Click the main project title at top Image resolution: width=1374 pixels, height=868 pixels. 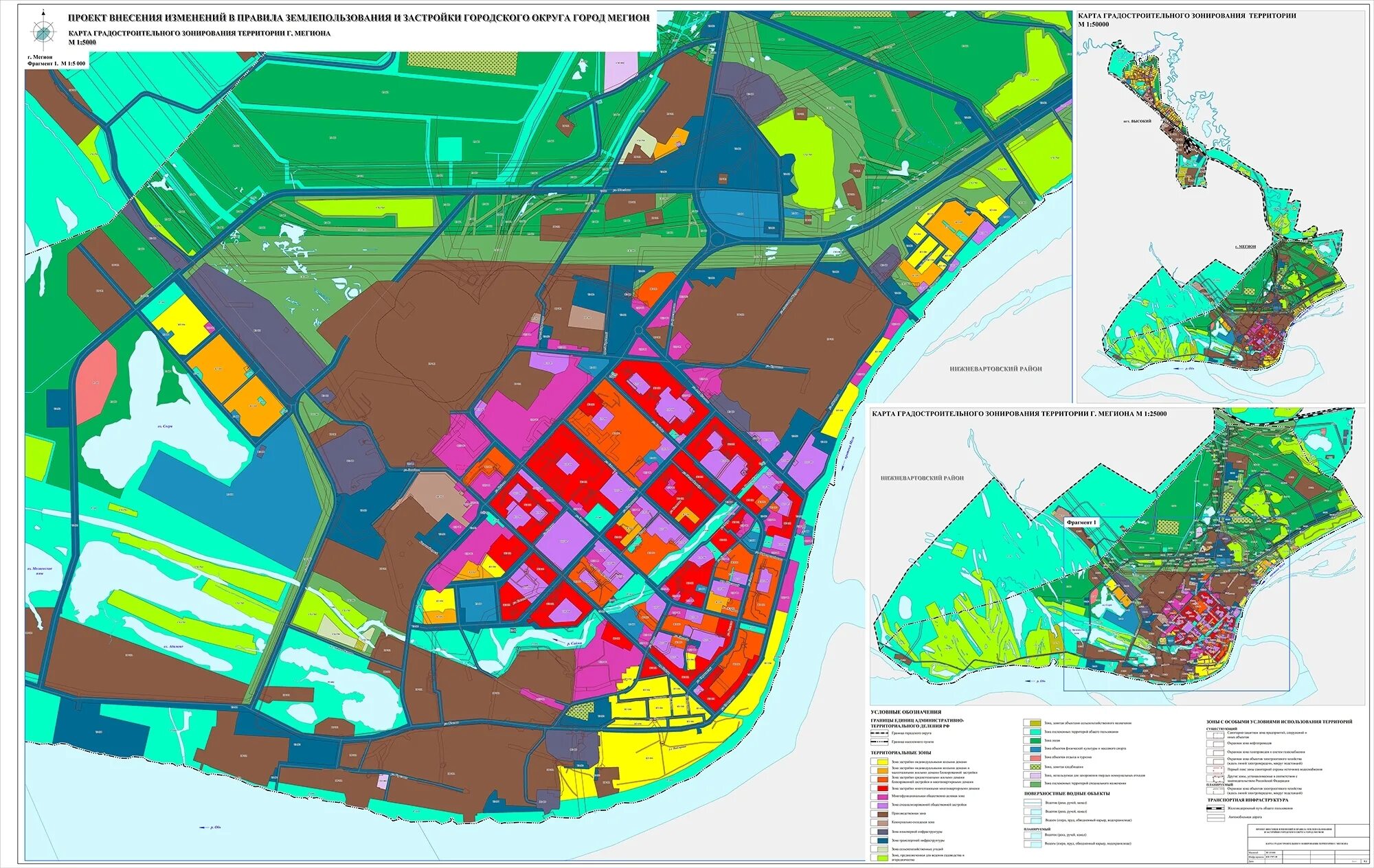click(x=359, y=18)
